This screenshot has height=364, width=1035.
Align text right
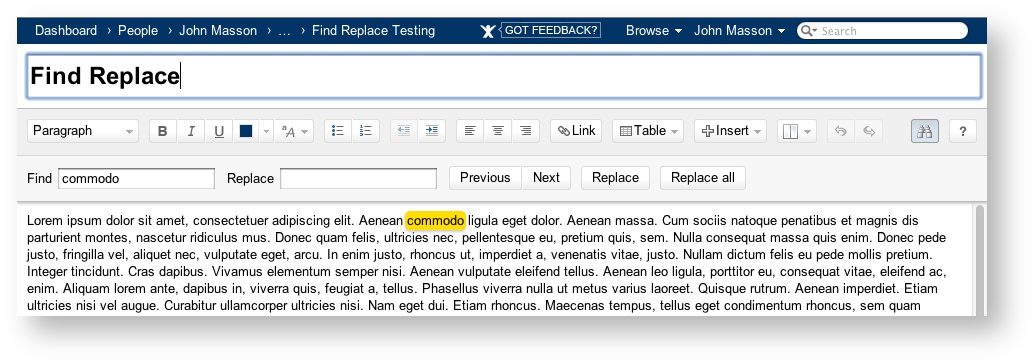(x=525, y=131)
